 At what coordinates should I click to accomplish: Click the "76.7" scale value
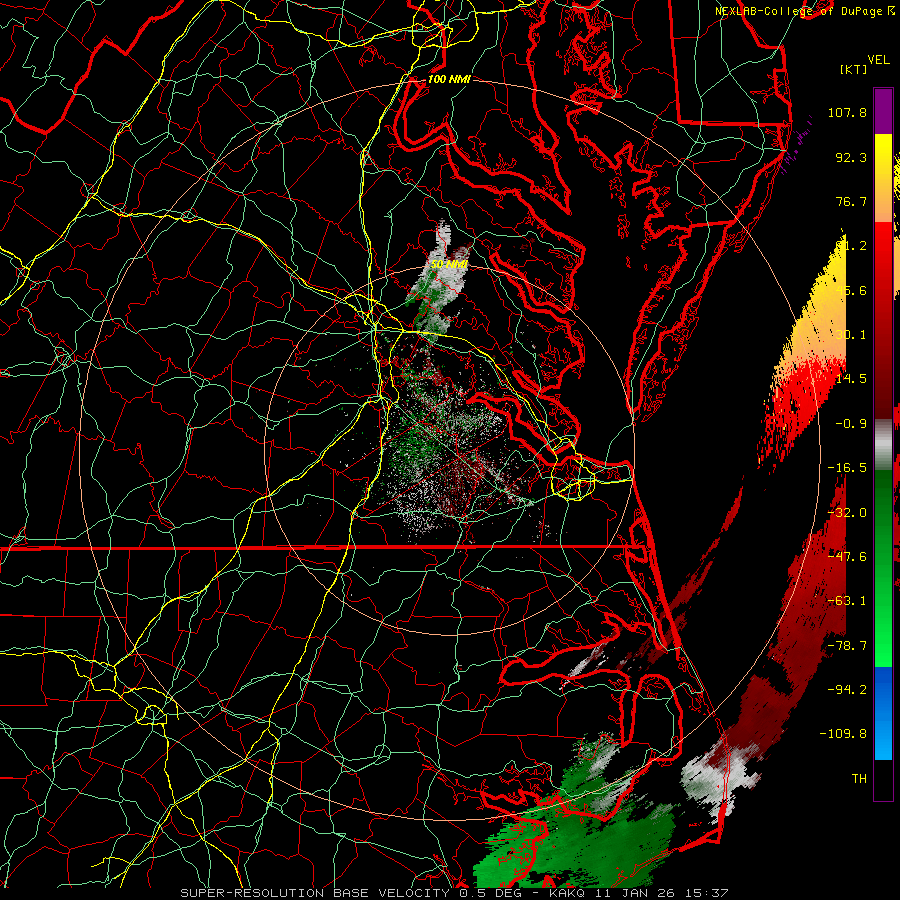[851, 201]
